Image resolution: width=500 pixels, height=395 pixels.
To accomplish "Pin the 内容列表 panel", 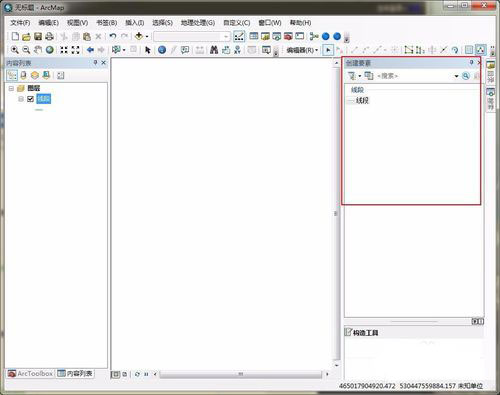I will click(x=95, y=62).
